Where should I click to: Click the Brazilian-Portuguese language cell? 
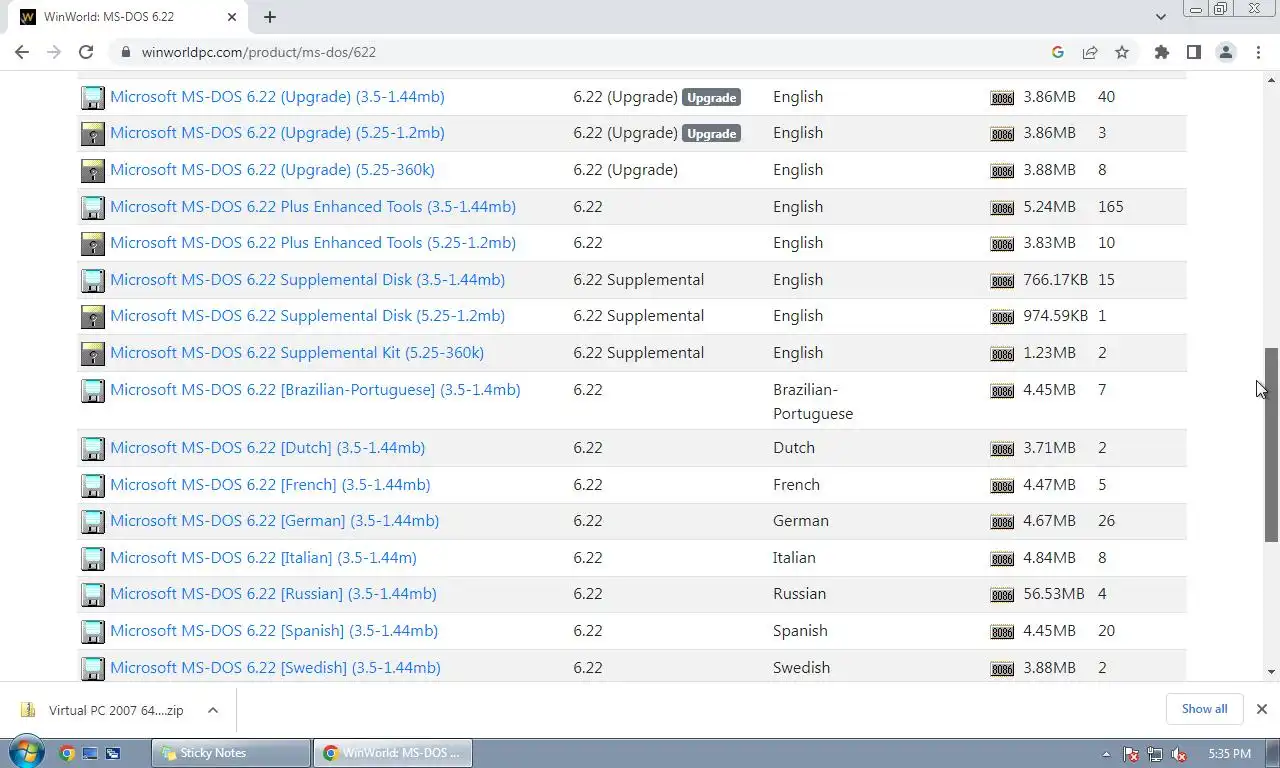[812, 401]
